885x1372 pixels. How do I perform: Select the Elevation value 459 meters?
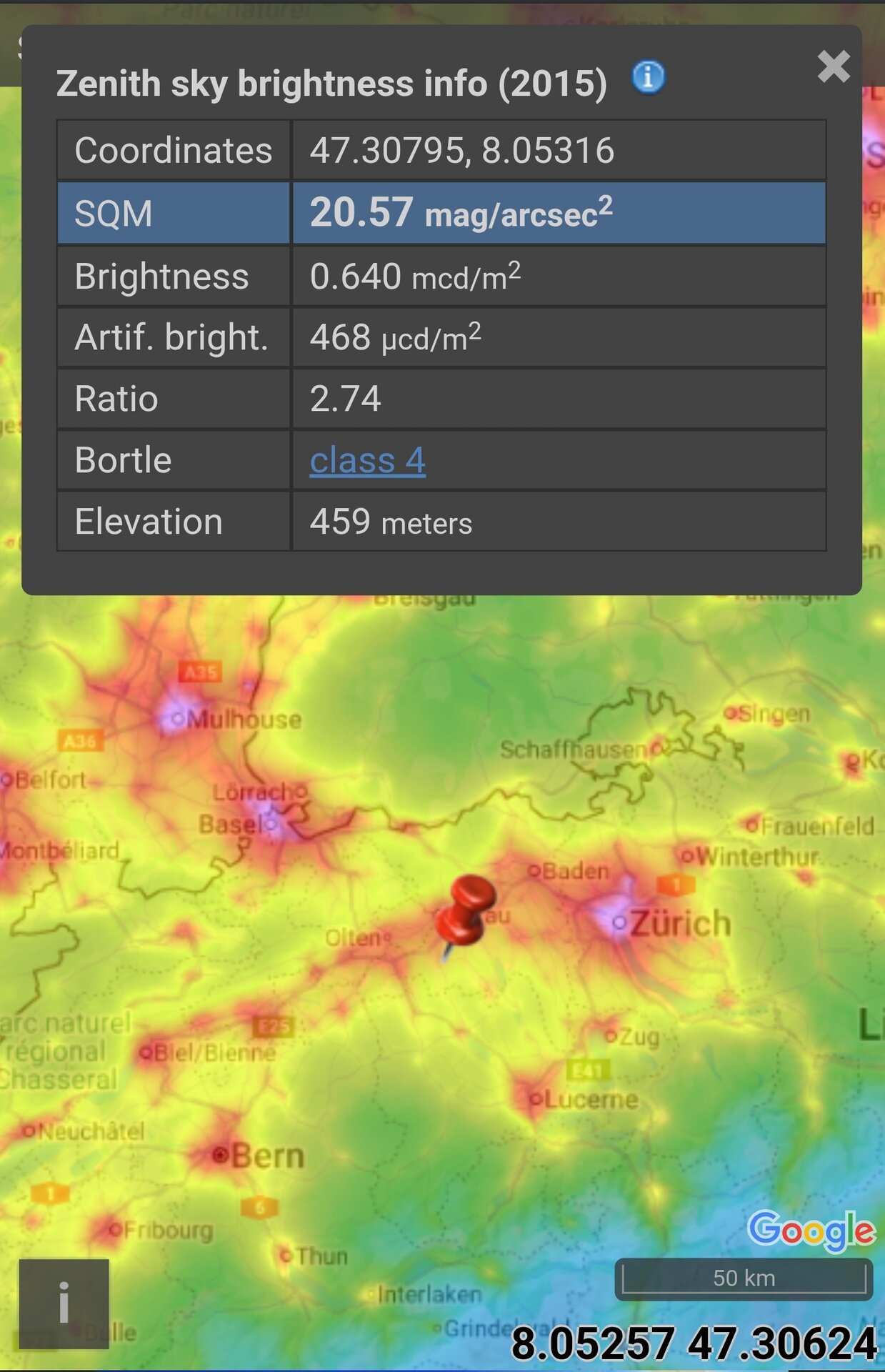391,522
